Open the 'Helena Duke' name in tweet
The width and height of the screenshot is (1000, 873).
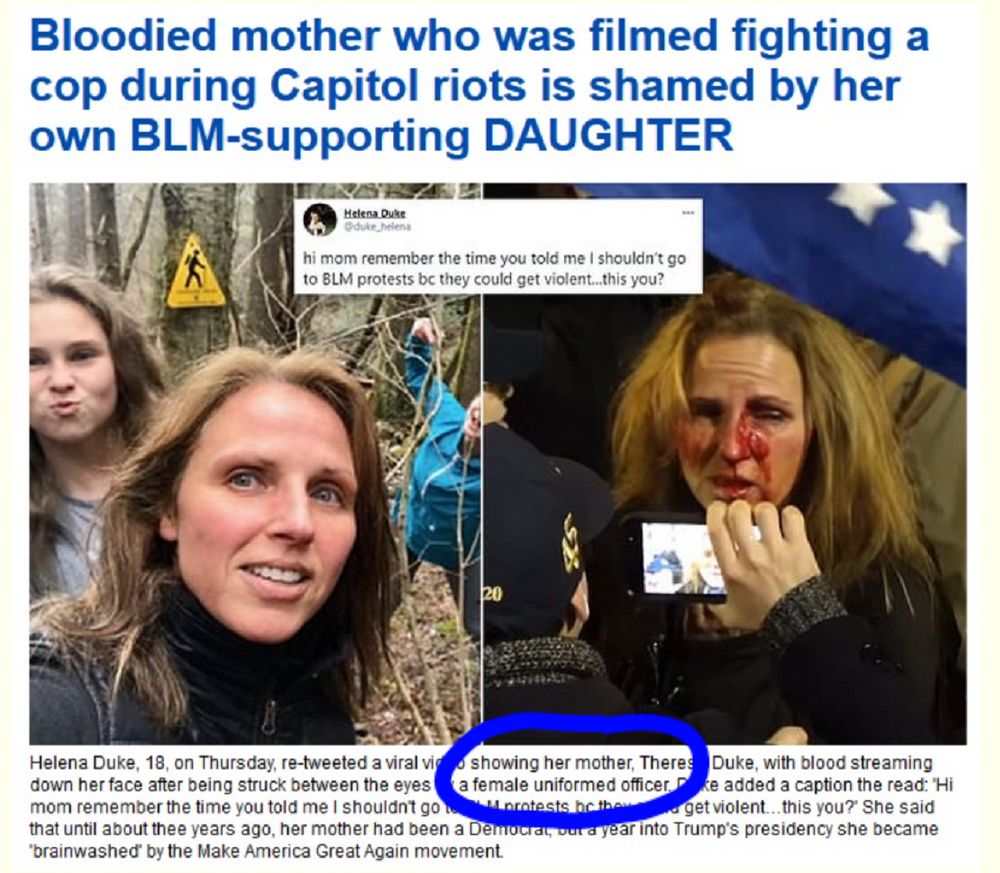point(374,214)
